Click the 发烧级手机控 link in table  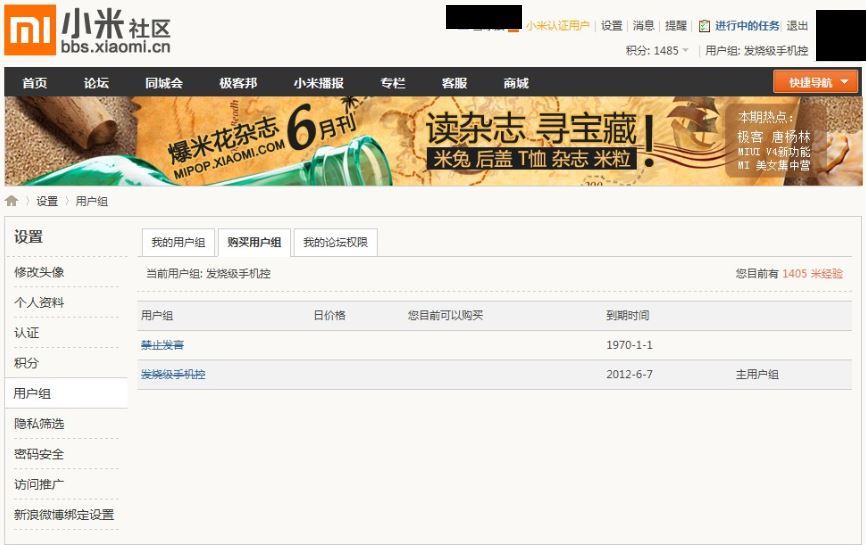pos(173,374)
